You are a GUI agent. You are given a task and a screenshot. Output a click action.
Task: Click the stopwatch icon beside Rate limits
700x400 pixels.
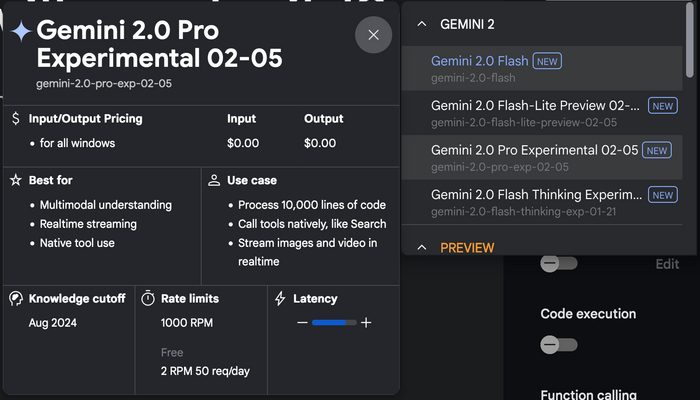tap(148, 298)
